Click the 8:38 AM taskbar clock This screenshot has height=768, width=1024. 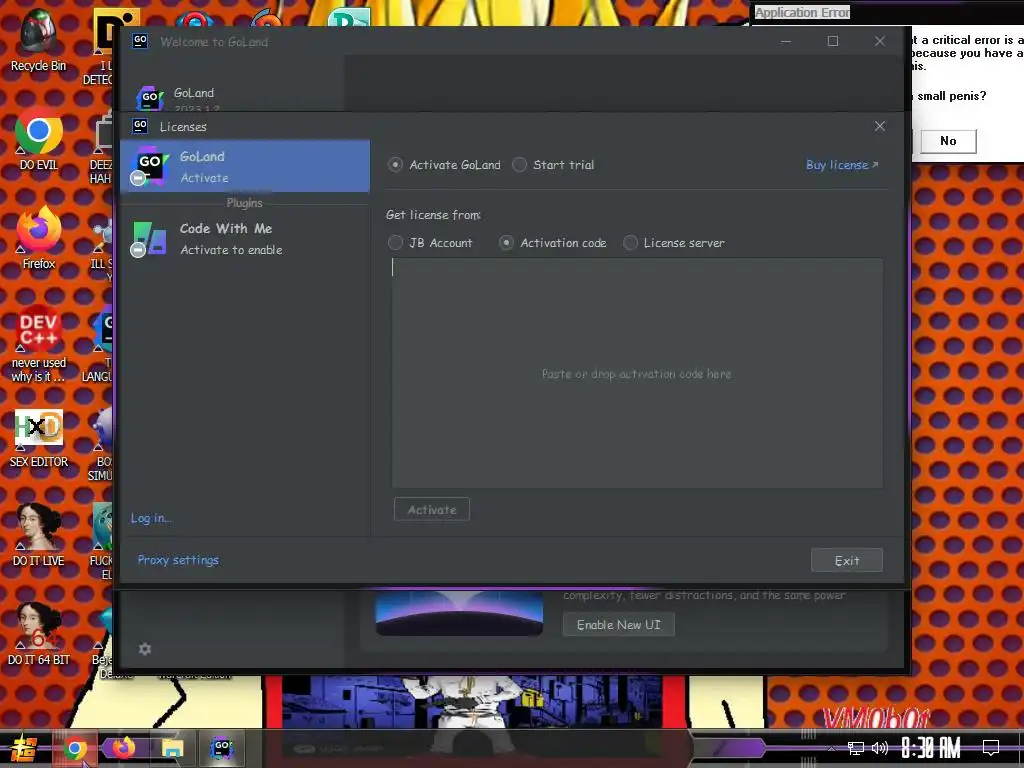(x=931, y=748)
